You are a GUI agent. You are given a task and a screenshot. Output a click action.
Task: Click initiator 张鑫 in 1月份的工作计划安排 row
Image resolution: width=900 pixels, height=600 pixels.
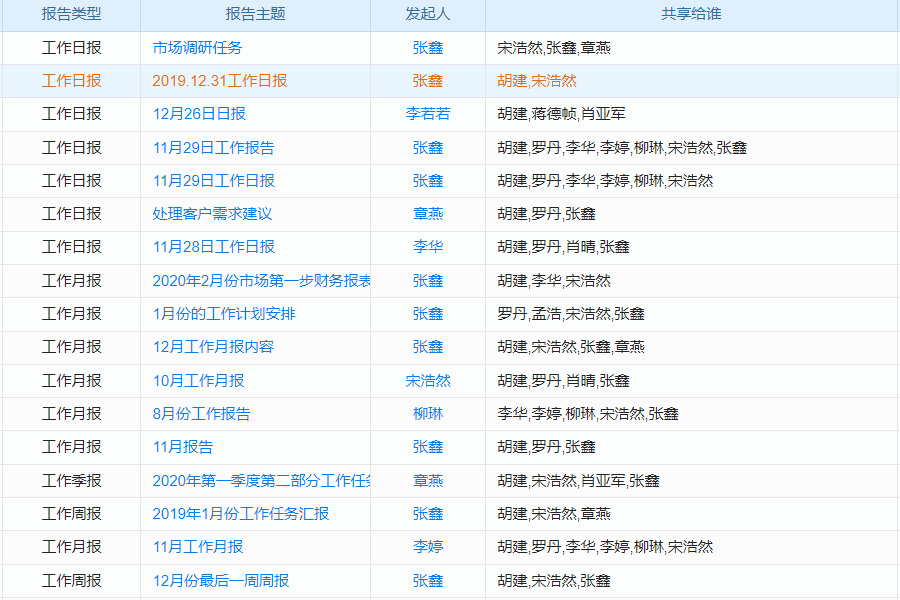point(428,314)
